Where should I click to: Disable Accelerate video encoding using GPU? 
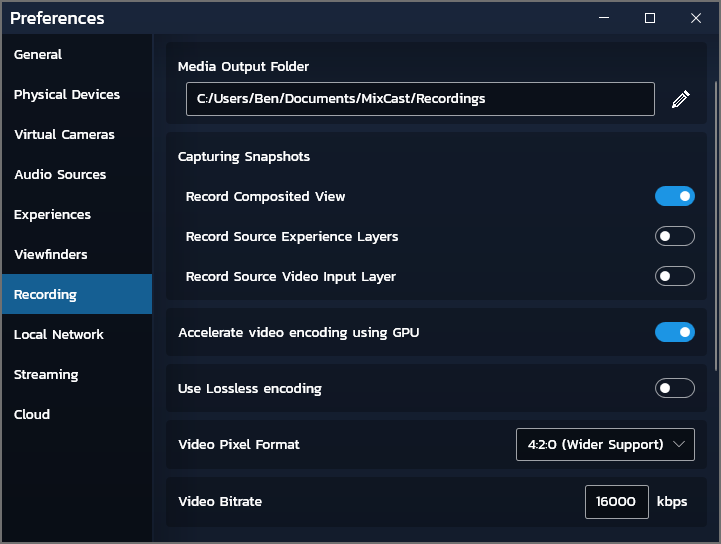[x=675, y=332]
